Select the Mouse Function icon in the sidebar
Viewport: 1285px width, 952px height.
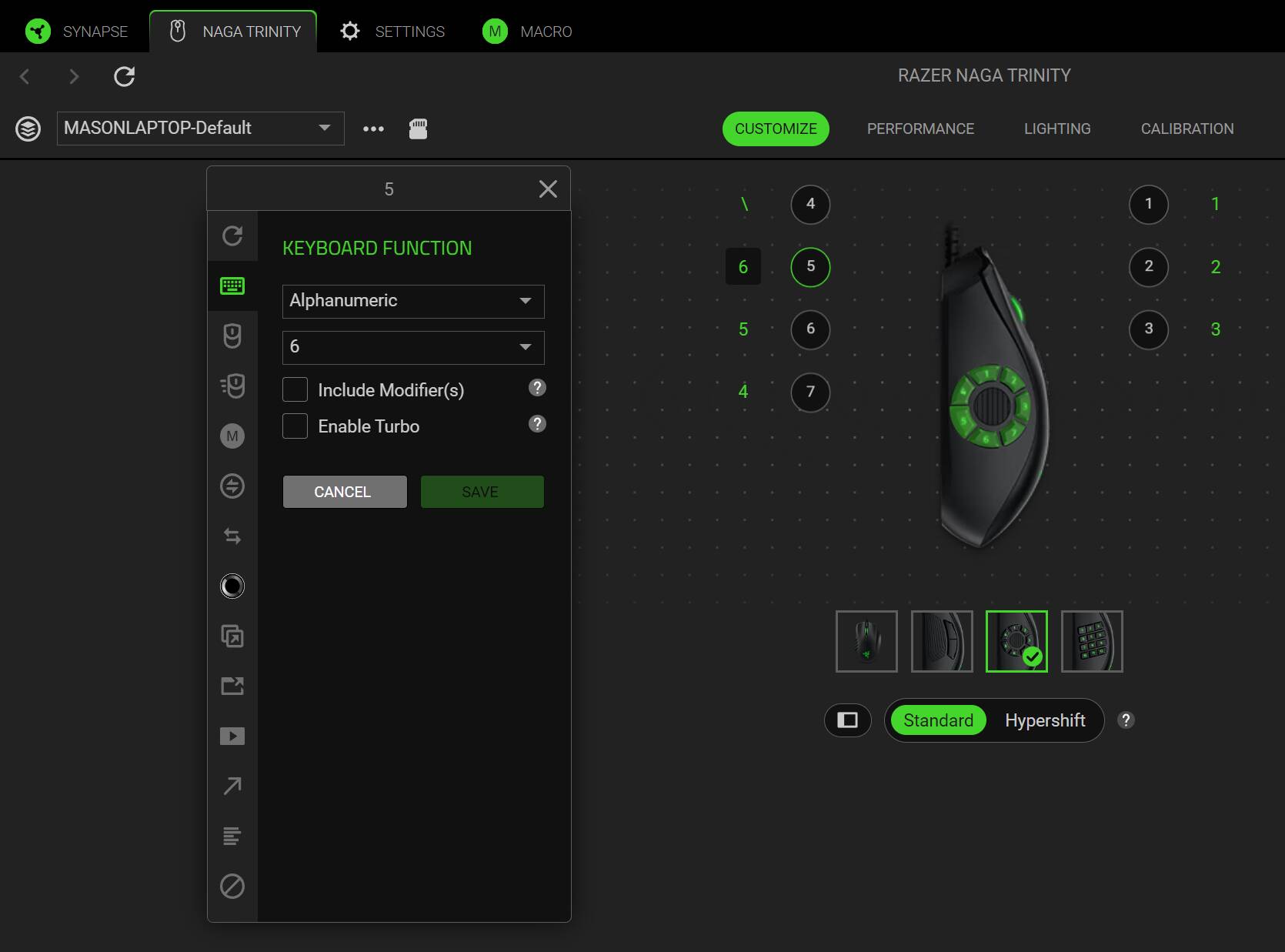coord(232,336)
